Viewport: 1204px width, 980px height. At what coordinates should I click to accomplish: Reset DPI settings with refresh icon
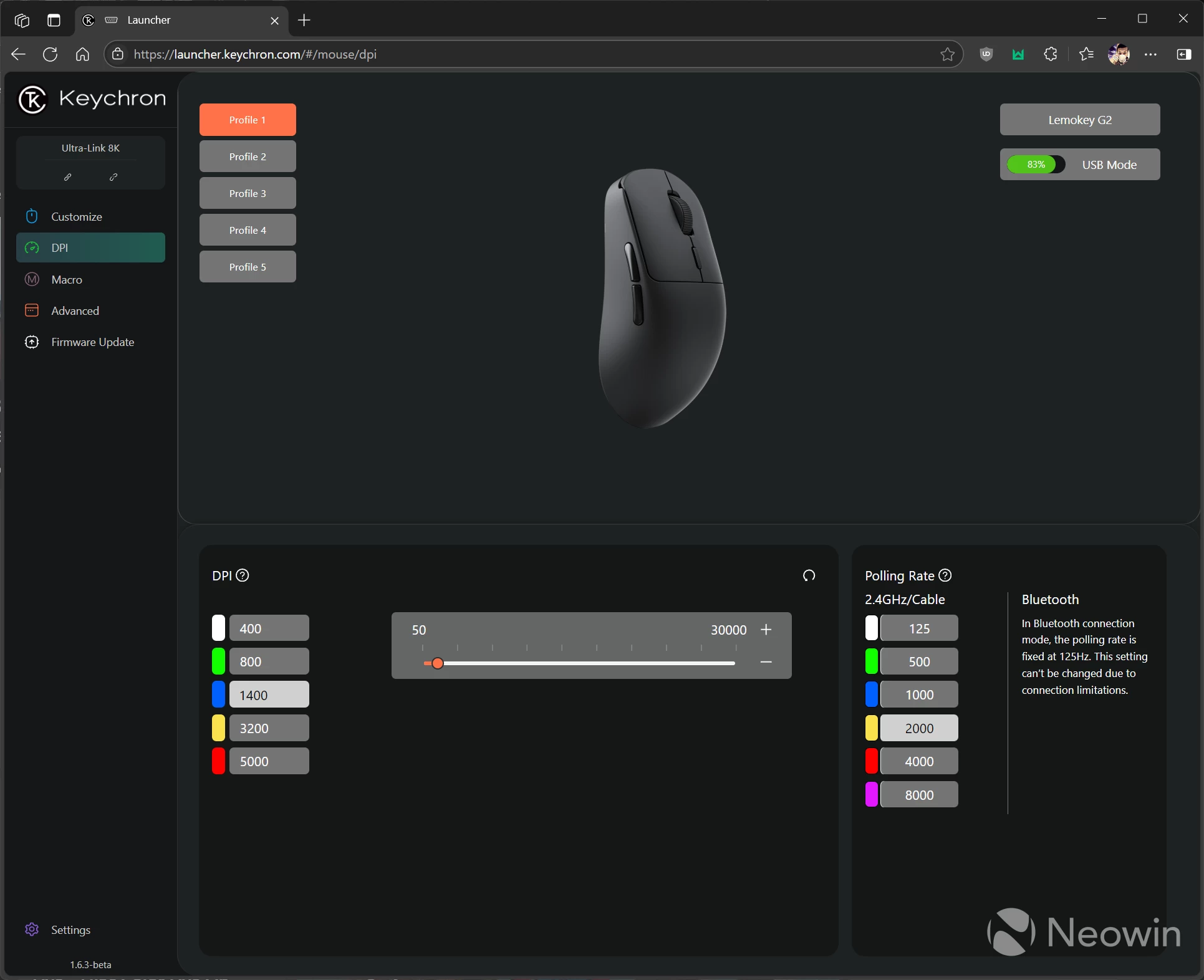point(809,575)
